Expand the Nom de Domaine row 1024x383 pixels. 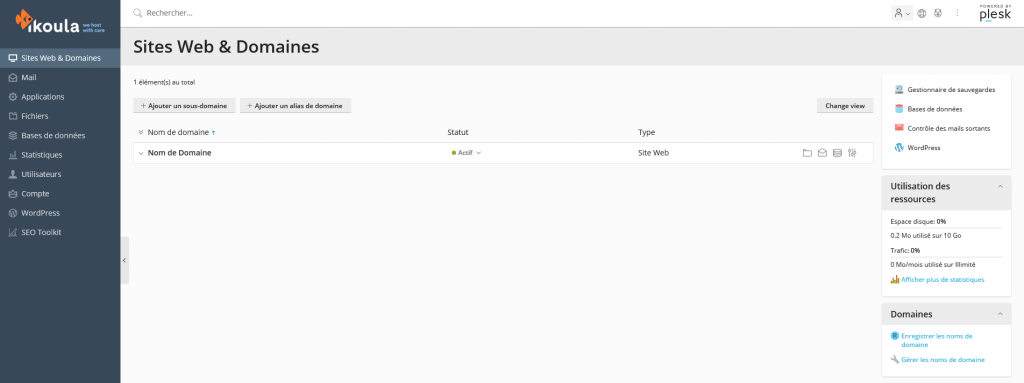coord(140,153)
